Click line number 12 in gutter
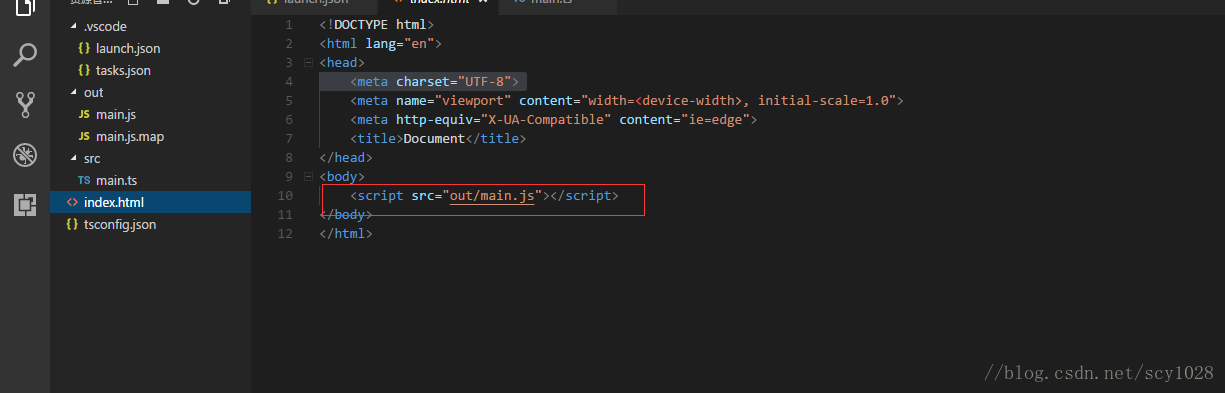The height and width of the screenshot is (393, 1225). [286, 233]
